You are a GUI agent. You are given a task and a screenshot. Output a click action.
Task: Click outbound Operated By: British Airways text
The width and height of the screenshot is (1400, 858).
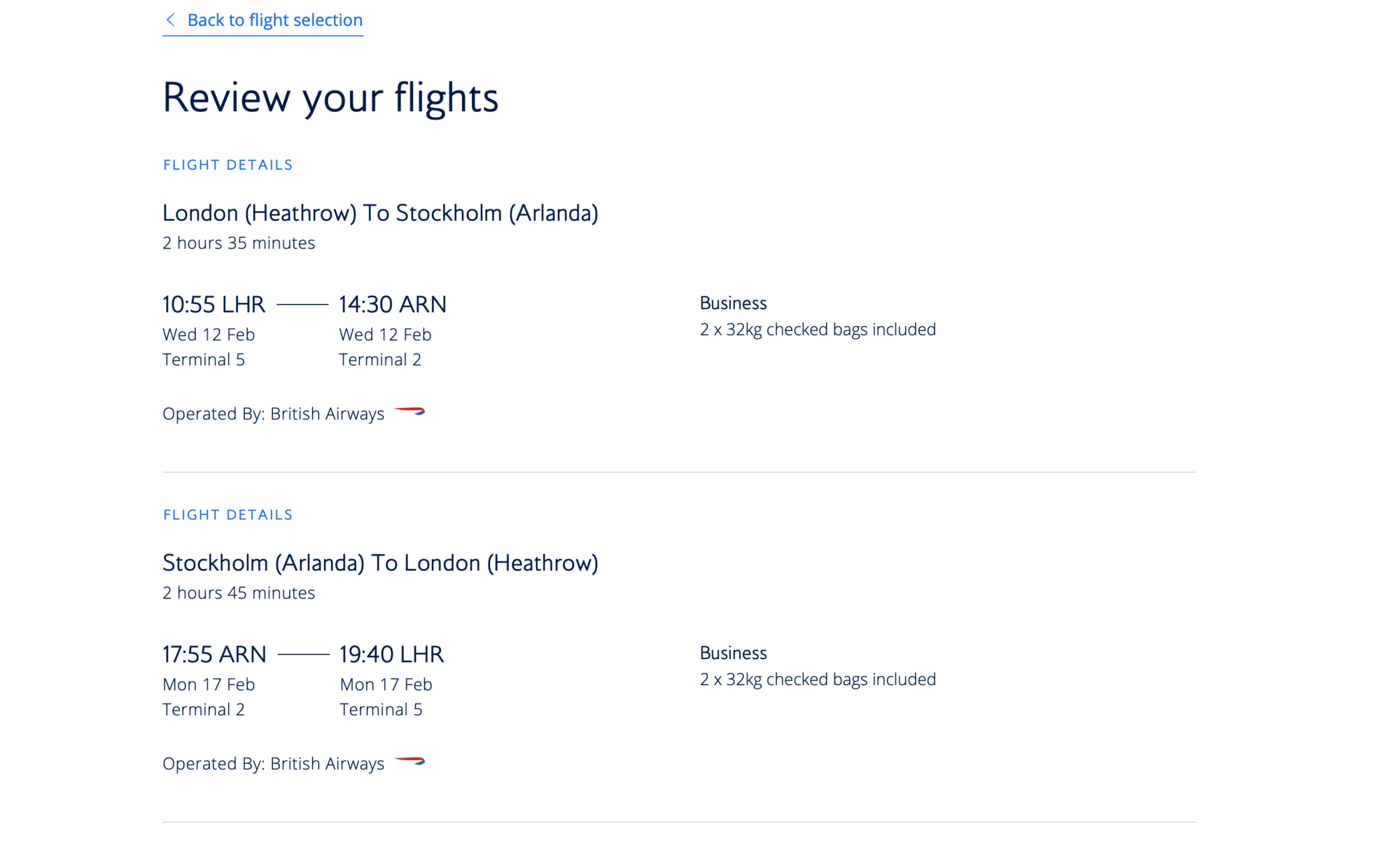tap(273, 414)
